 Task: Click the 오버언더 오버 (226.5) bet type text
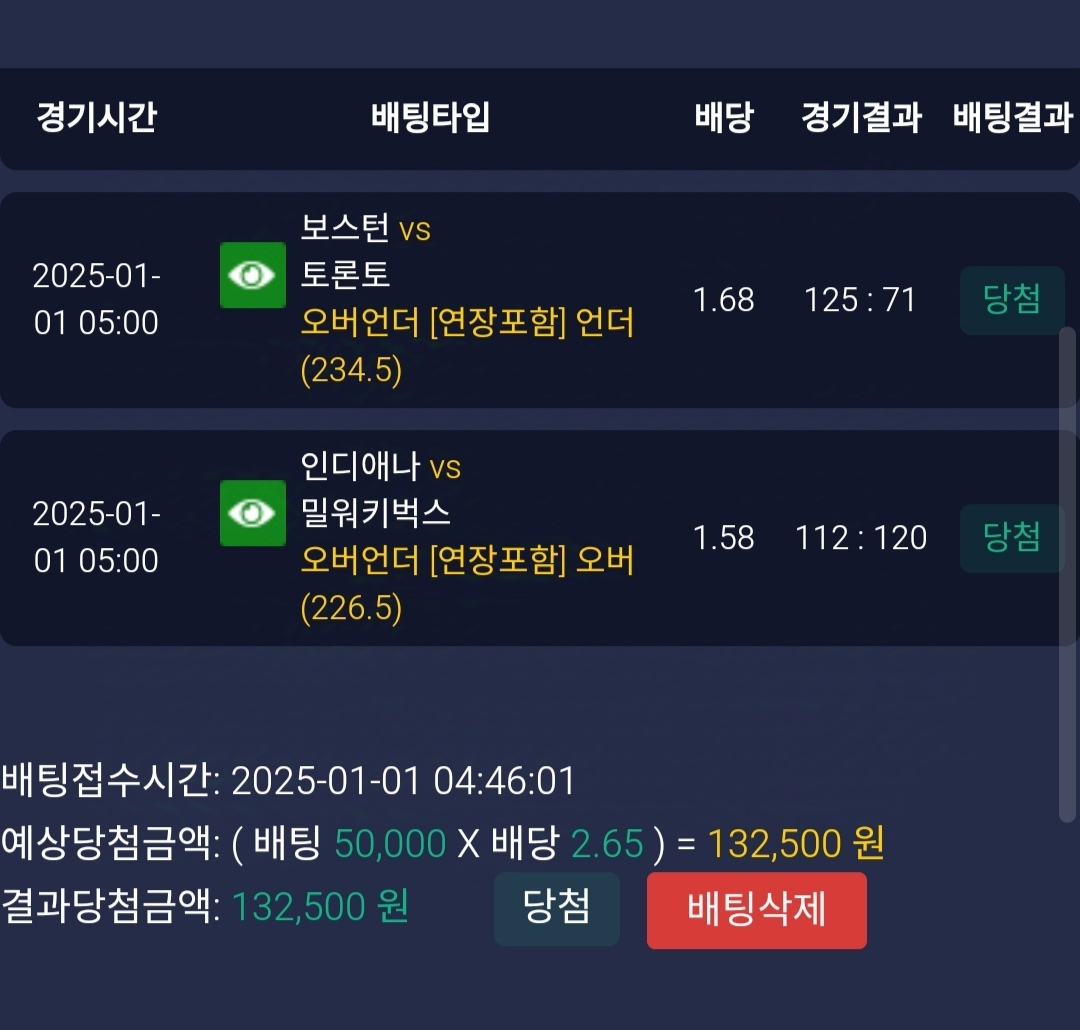pos(467,584)
